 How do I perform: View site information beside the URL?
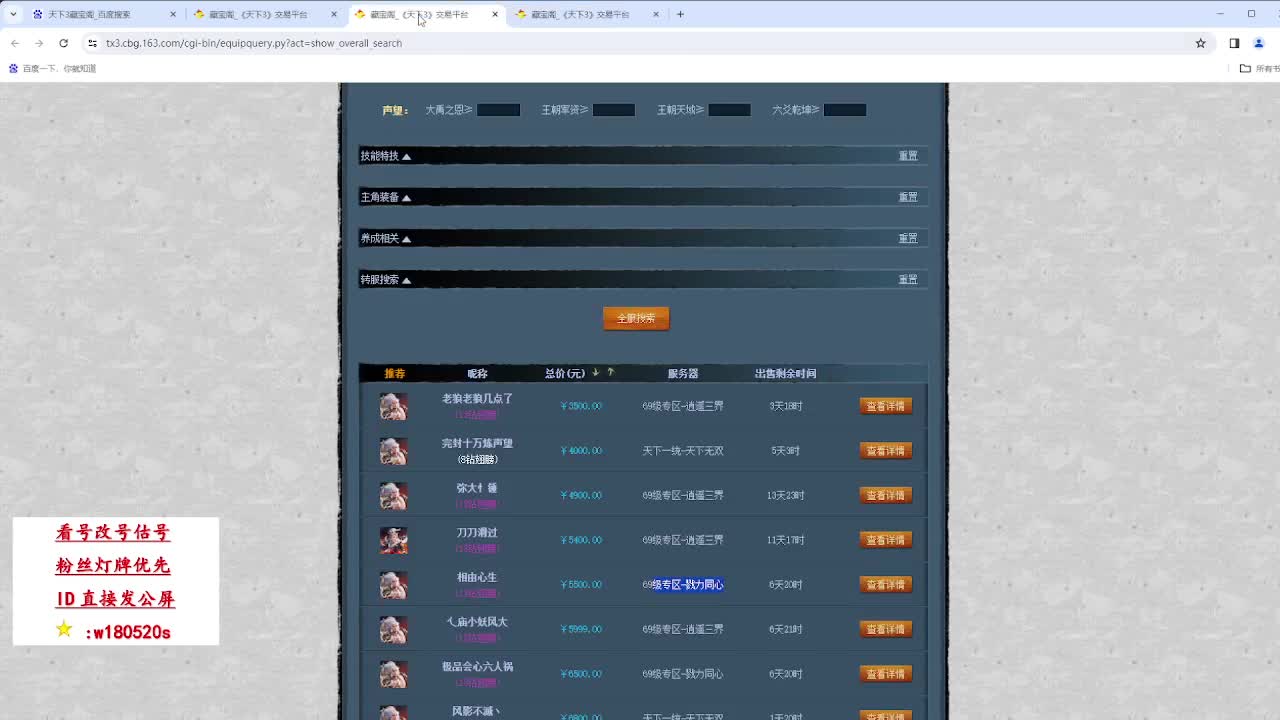(x=92, y=43)
